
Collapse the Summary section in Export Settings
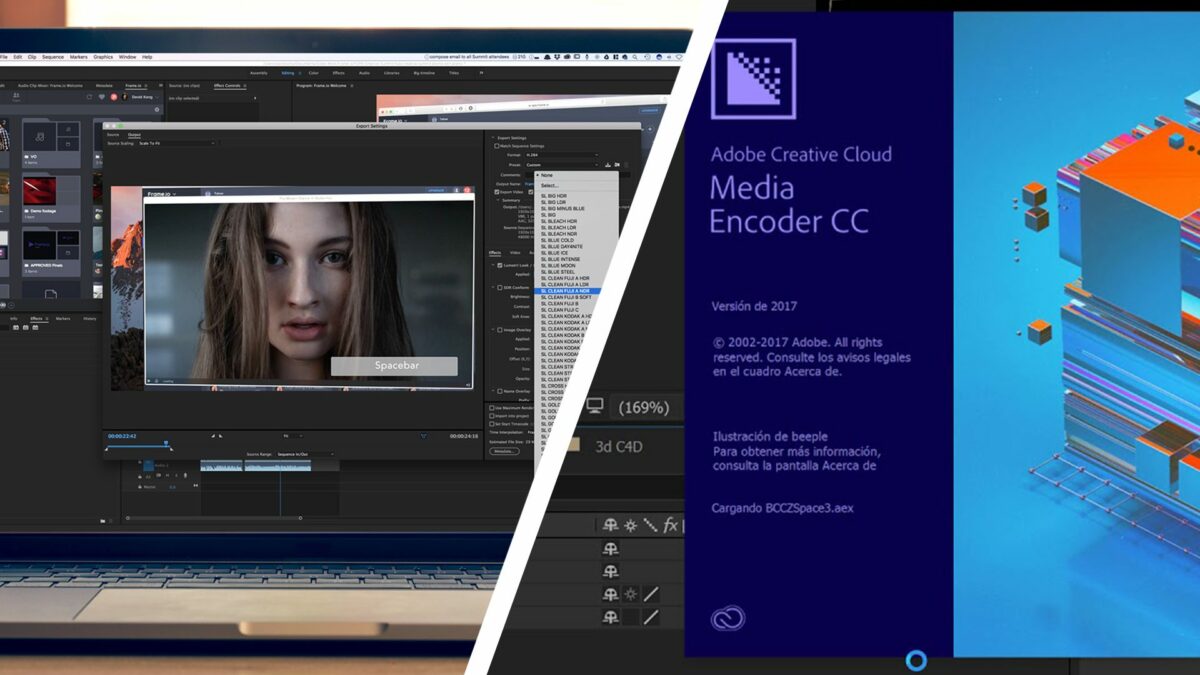(498, 200)
